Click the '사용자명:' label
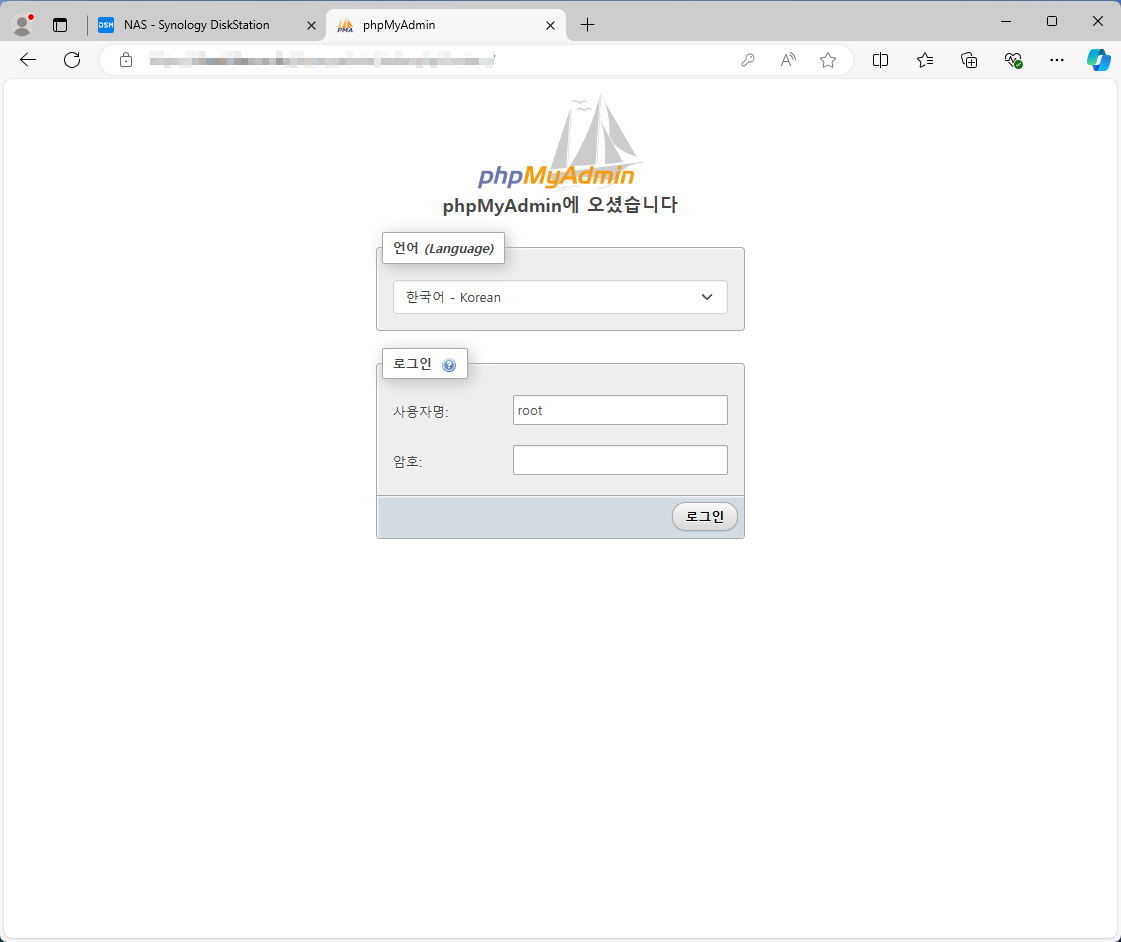The height and width of the screenshot is (942, 1121). 420,412
